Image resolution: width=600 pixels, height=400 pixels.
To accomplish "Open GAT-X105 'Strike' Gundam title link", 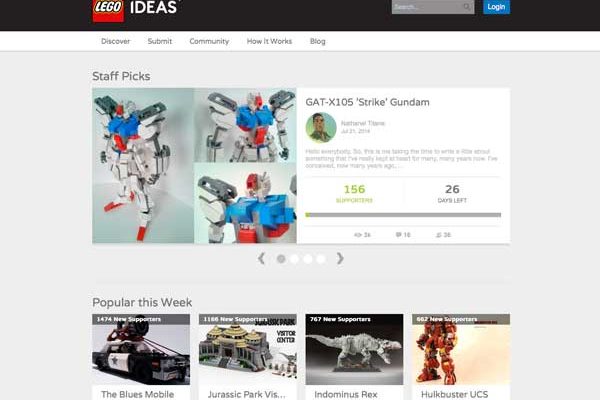I will [367, 102].
